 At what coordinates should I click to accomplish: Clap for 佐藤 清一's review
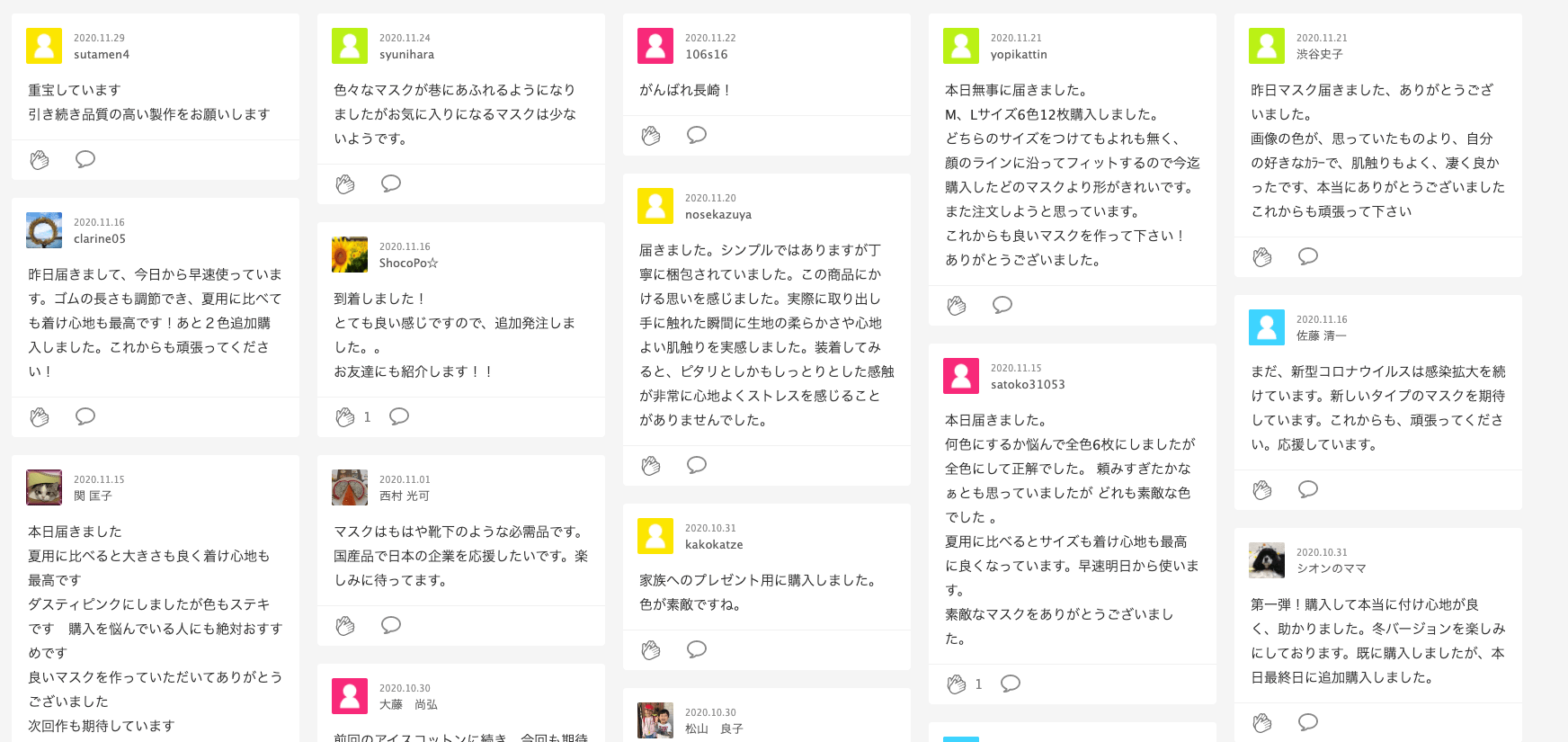click(x=1262, y=490)
